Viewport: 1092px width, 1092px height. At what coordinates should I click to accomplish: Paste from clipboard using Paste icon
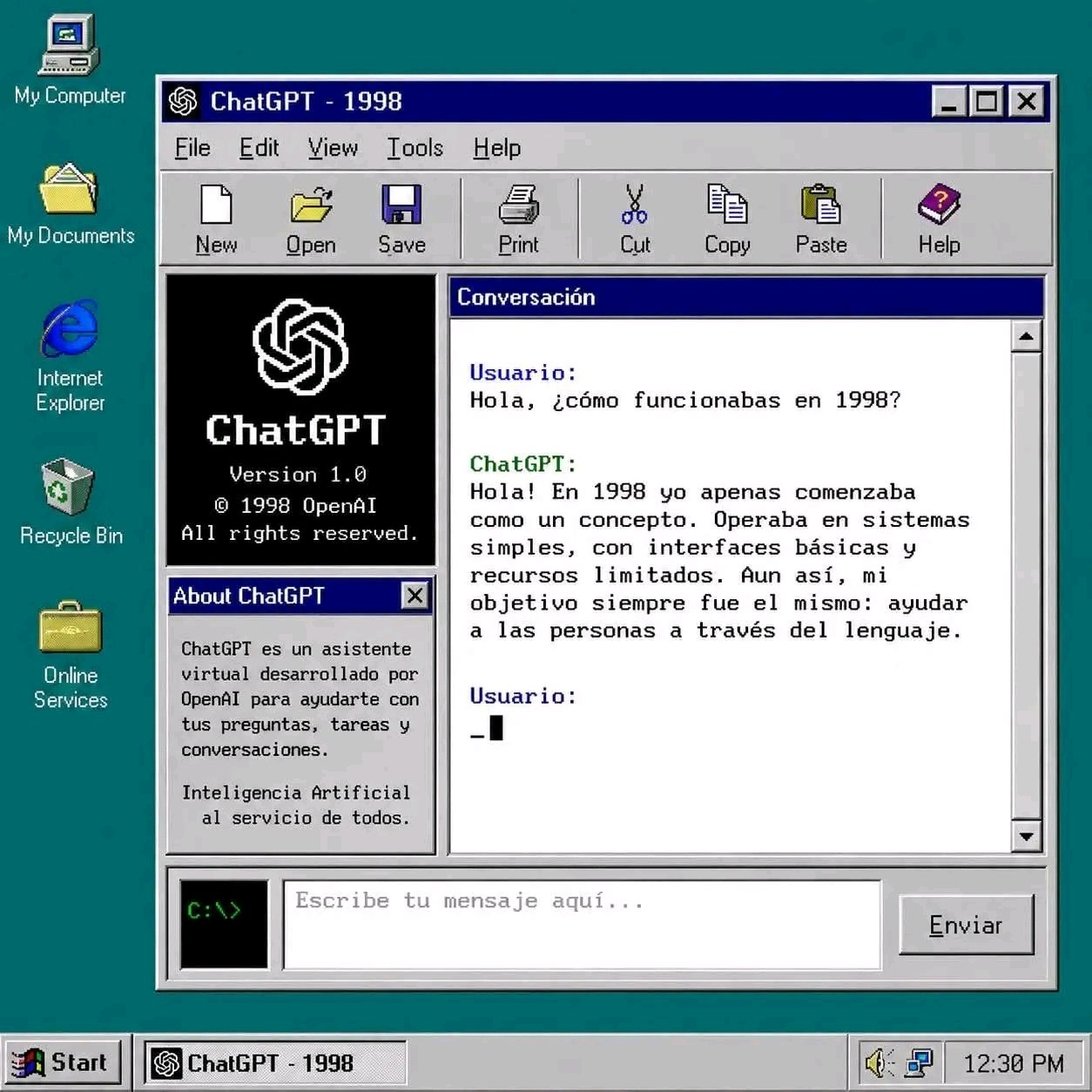(x=820, y=206)
